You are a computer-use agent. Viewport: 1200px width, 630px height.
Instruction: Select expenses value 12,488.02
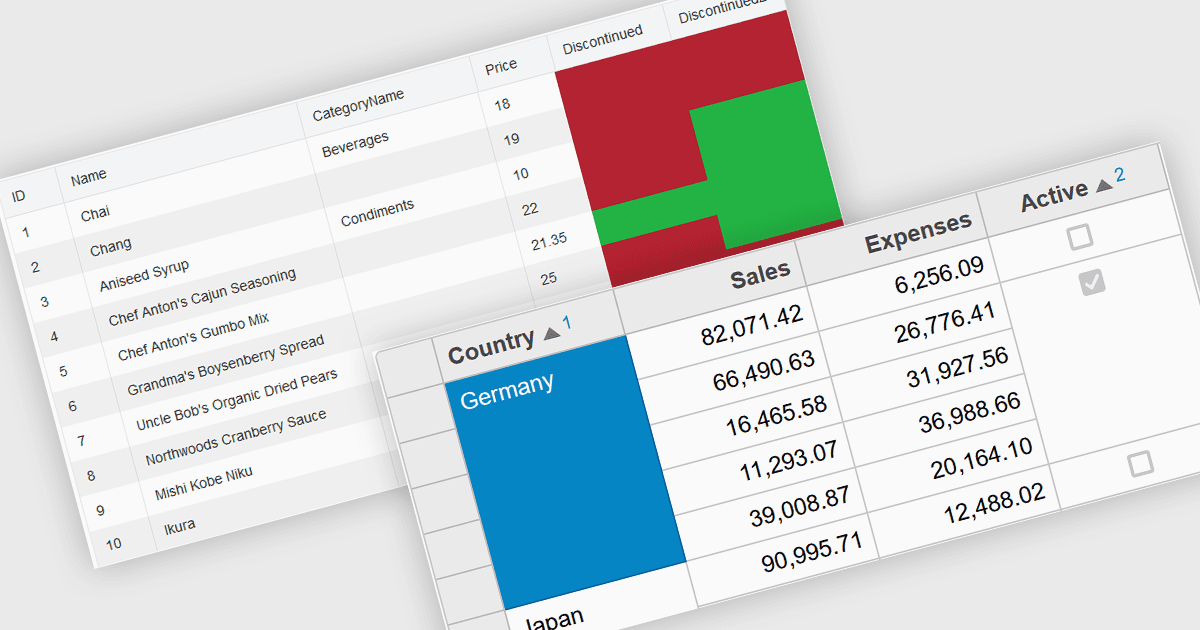[x=992, y=505]
